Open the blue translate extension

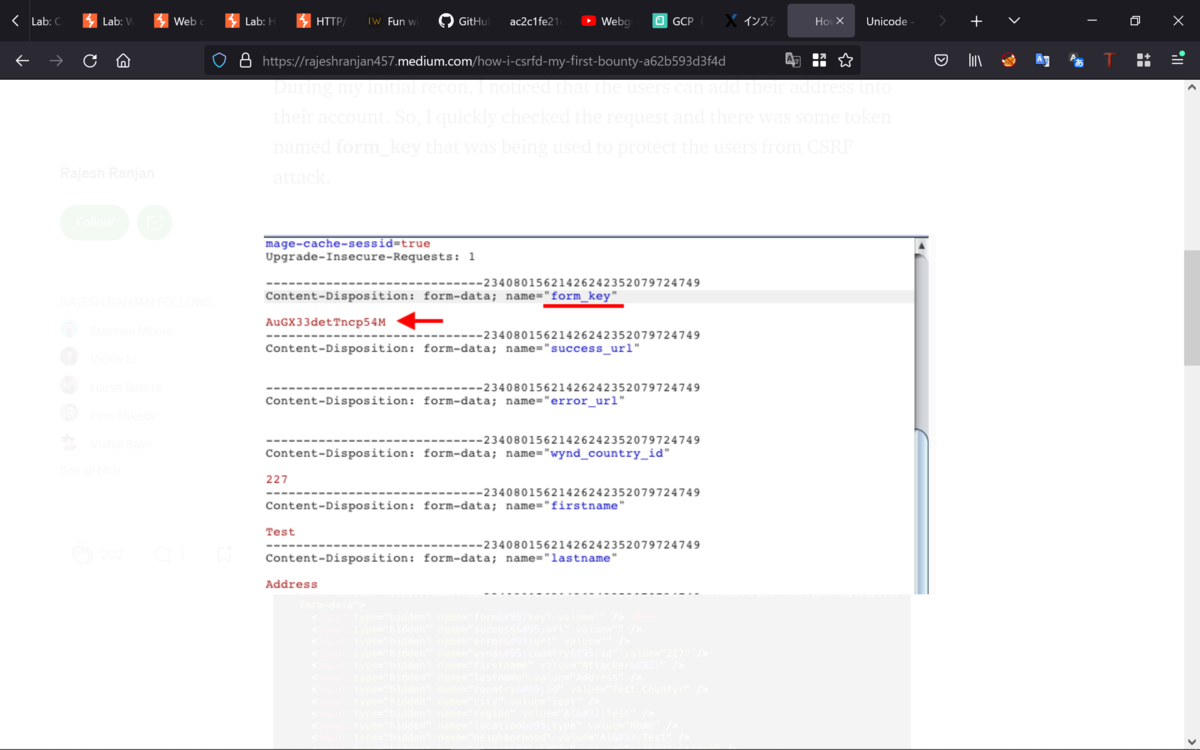pos(1043,61)
